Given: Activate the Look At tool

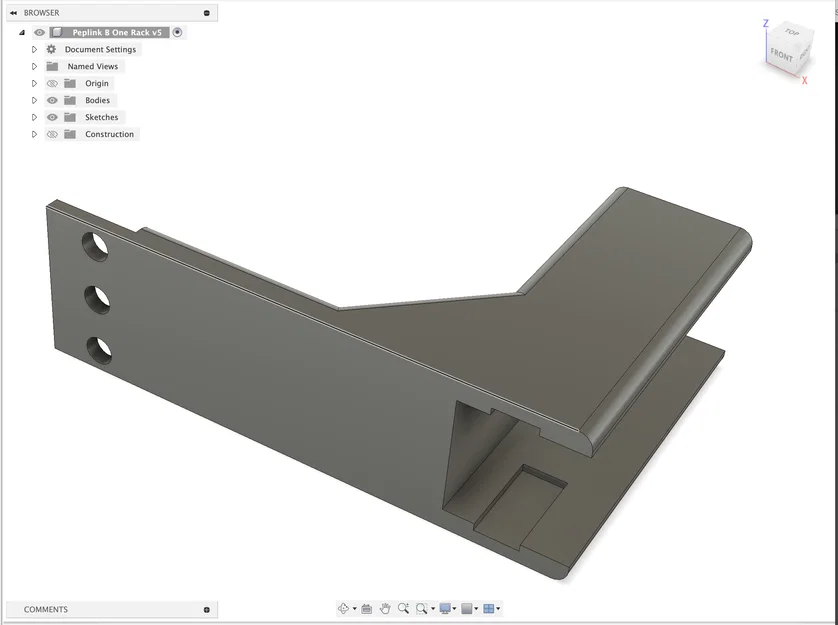Looking at the screenshot, I should click(367, 609).
